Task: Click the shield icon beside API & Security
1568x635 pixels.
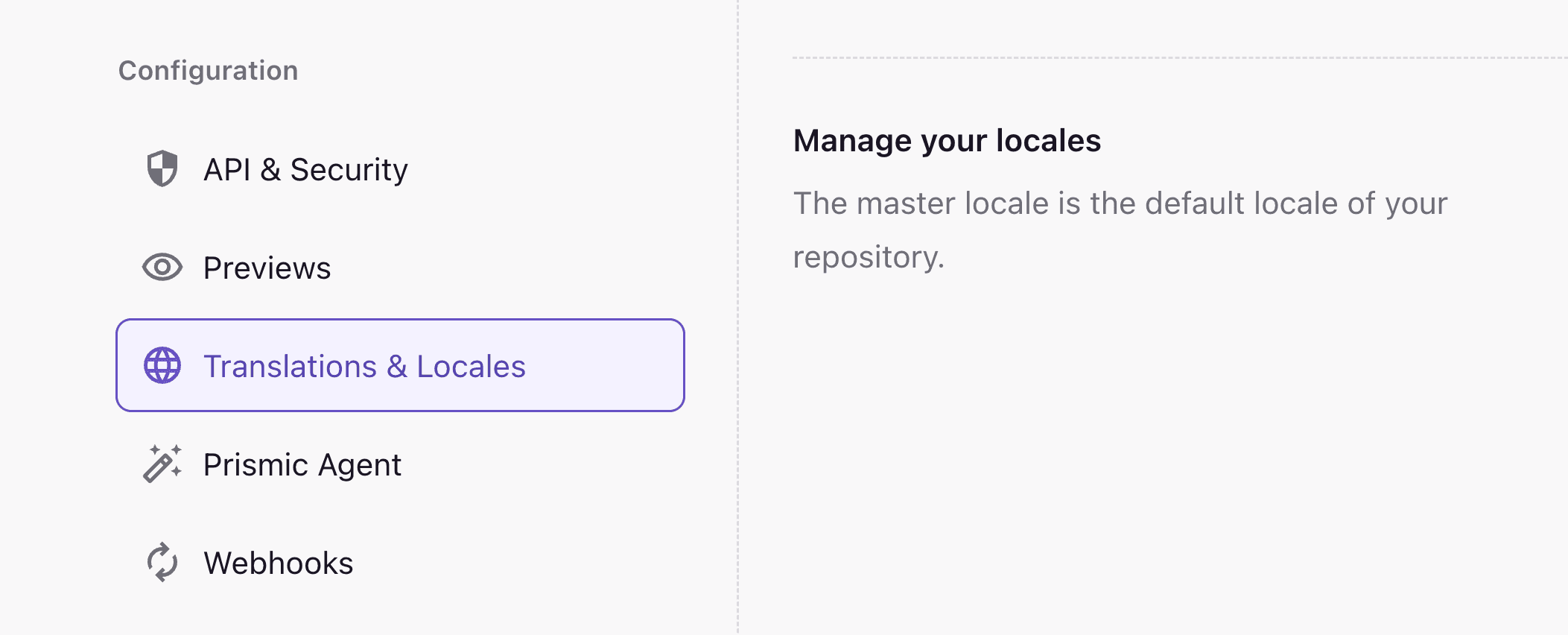Action: tap(162, 170)
